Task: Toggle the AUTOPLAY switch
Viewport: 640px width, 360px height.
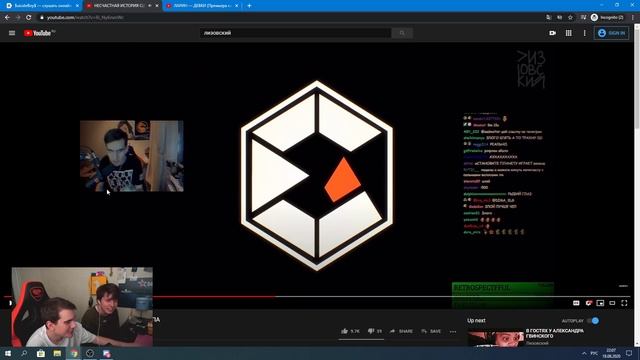Action: click(x=593, y=321)
